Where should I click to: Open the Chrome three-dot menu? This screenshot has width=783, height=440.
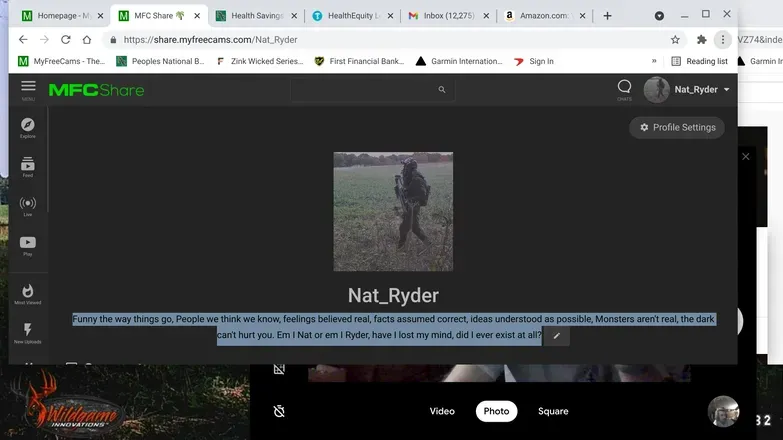(723, 39)
